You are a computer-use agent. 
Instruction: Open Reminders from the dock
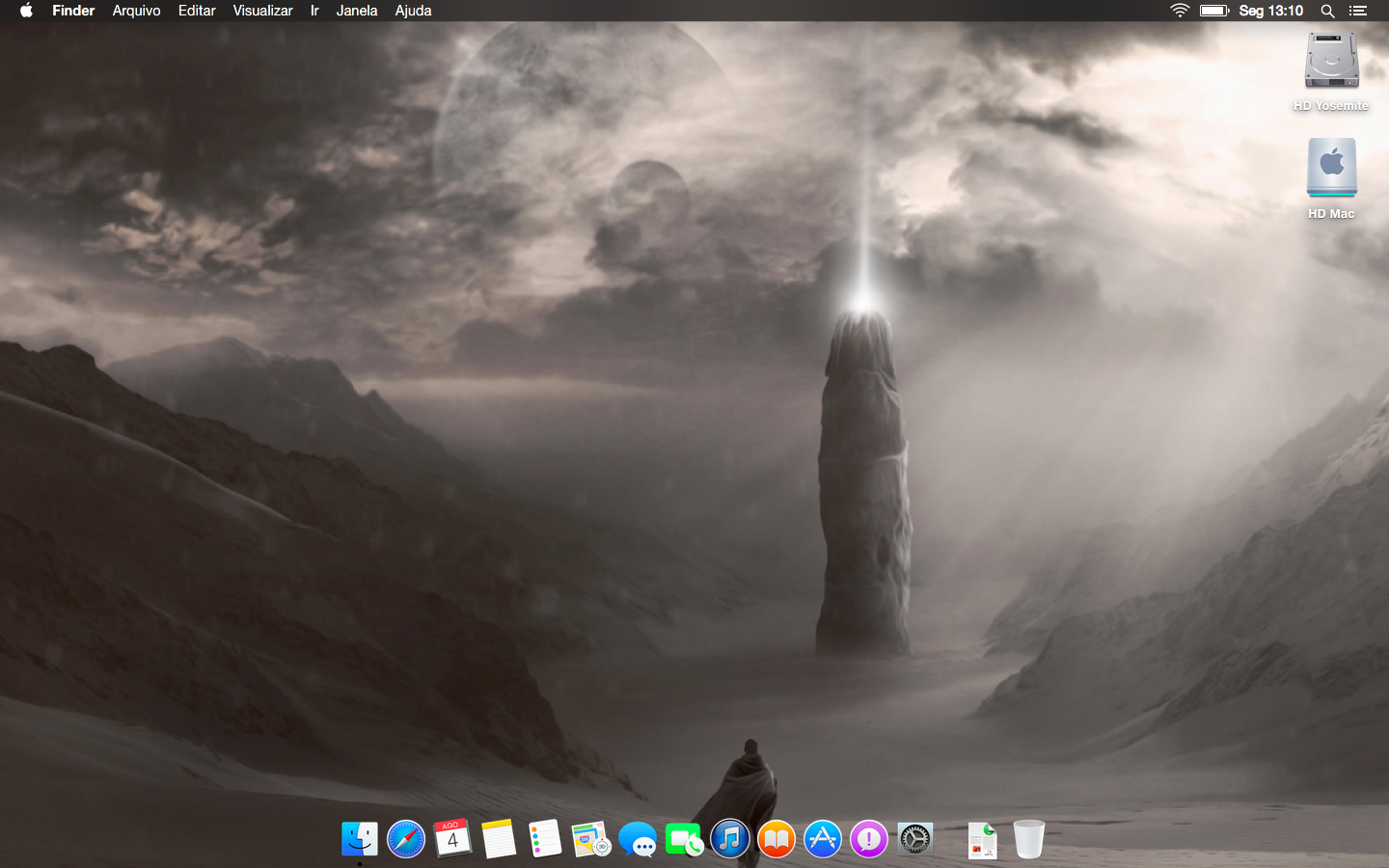545,839
